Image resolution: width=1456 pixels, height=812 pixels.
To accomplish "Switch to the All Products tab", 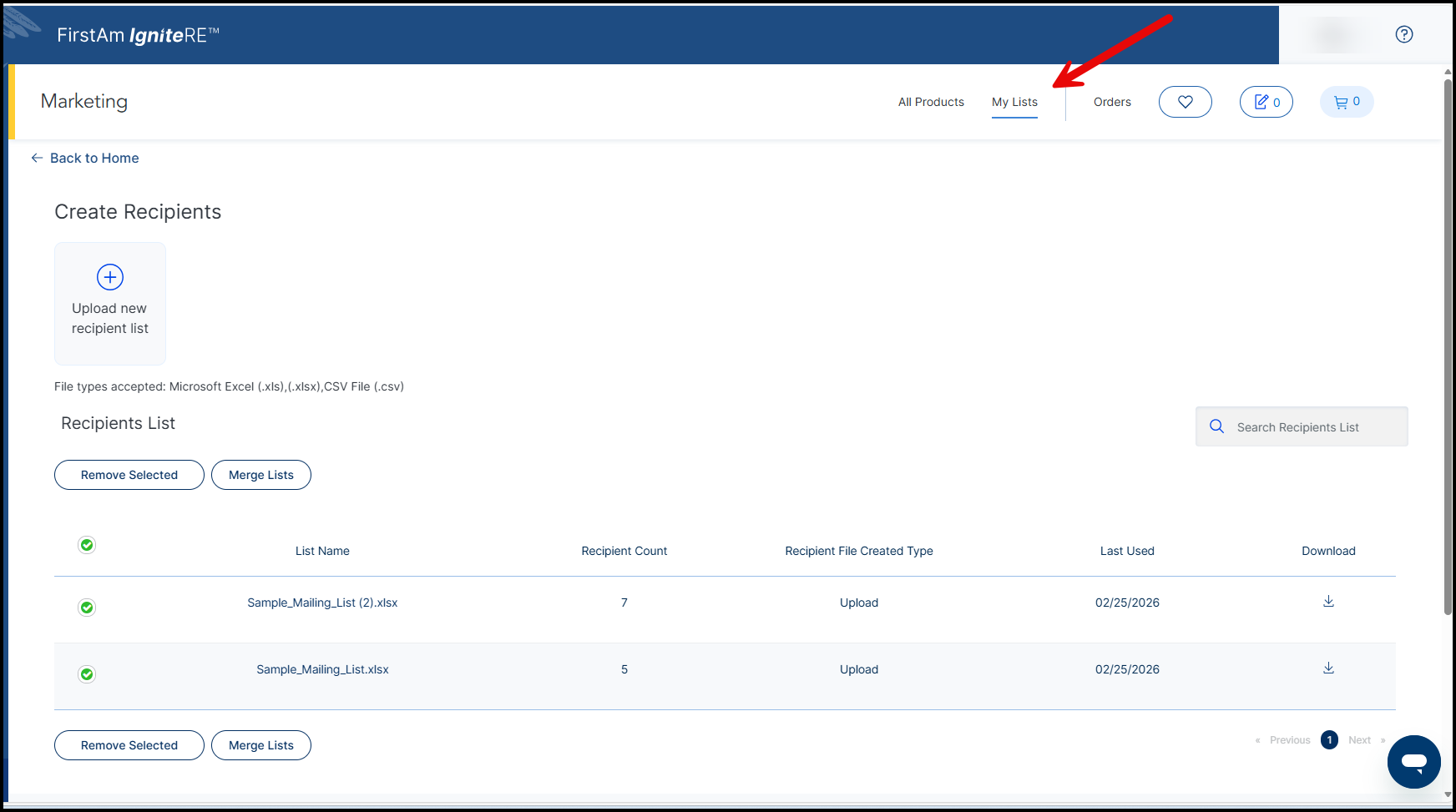I will click(931, 102).
